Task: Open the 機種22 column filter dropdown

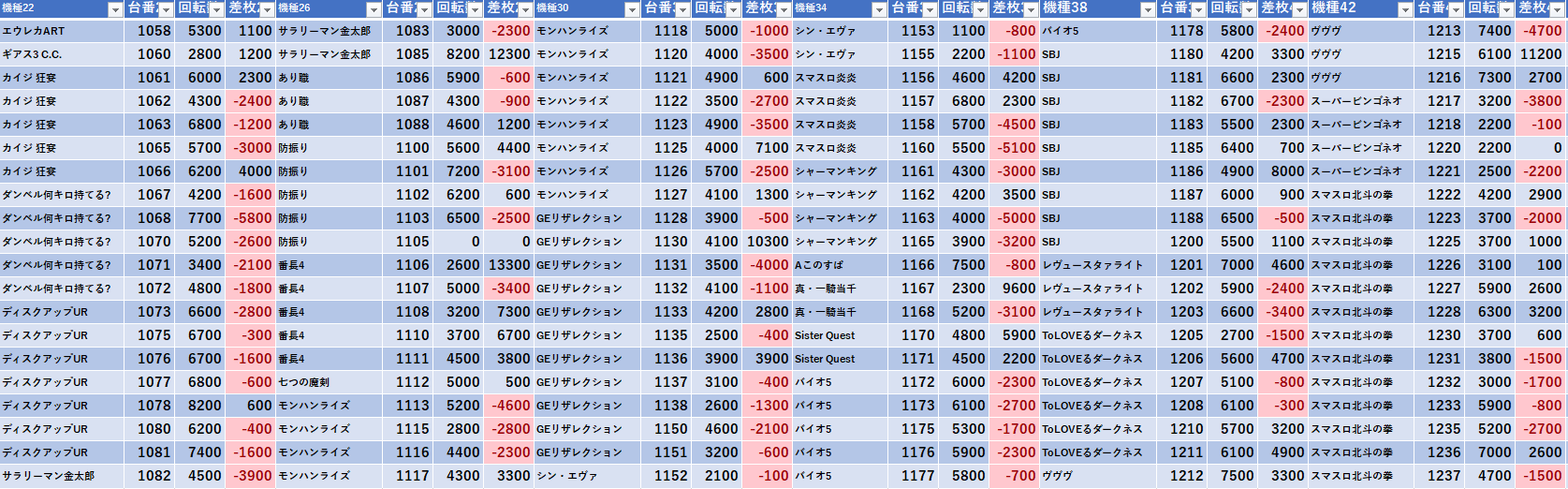Action: [115, 9]
